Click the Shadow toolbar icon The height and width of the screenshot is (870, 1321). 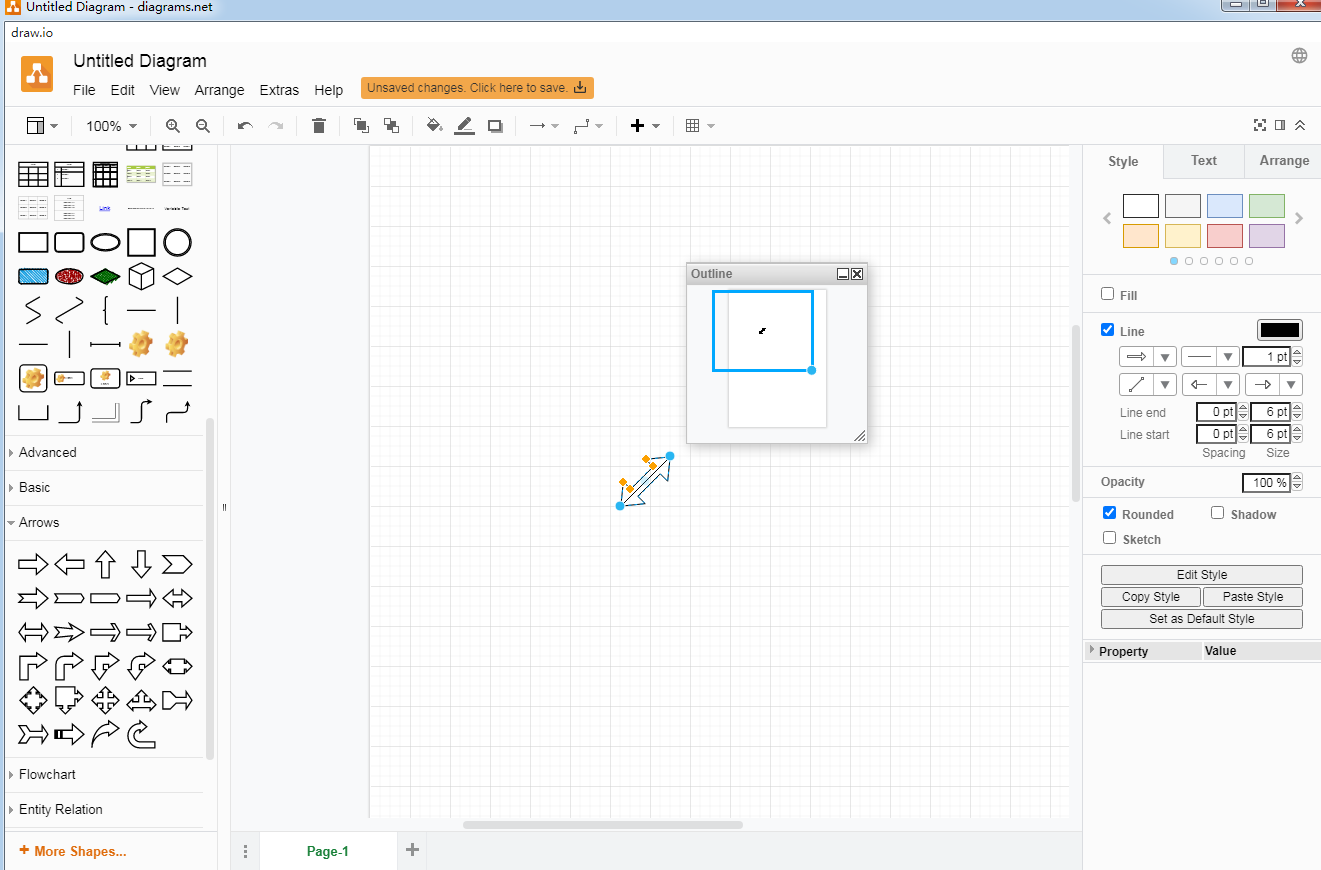point(495,126)
